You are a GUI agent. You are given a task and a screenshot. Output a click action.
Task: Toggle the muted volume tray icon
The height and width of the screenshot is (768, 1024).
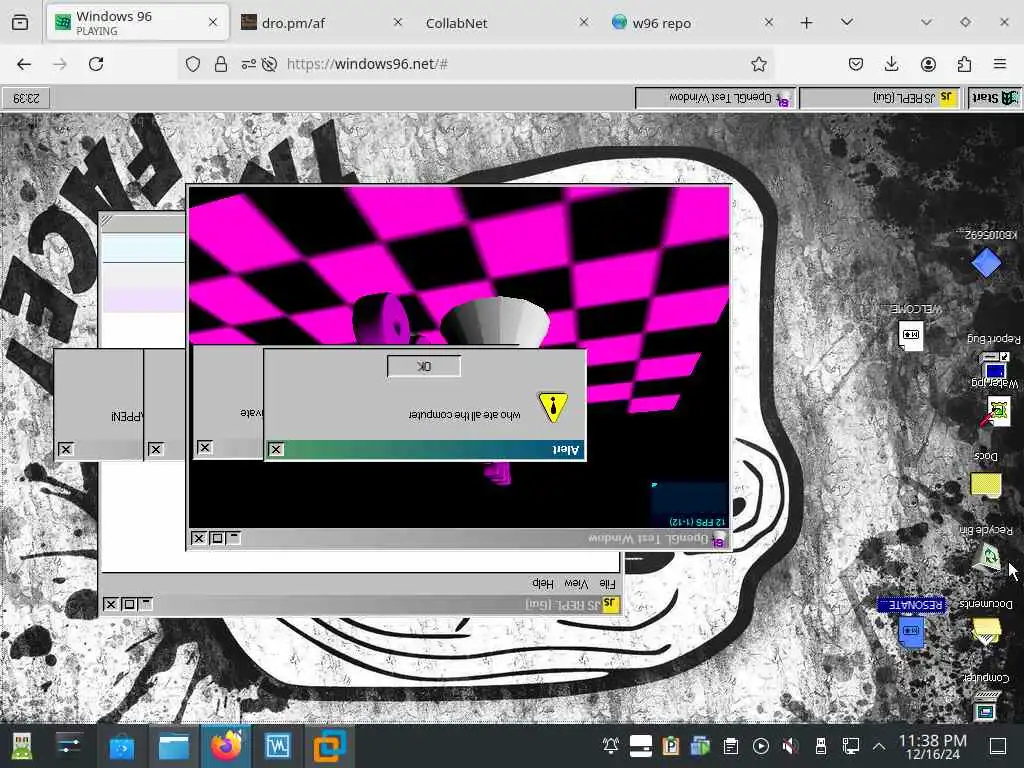coord(791,746)
